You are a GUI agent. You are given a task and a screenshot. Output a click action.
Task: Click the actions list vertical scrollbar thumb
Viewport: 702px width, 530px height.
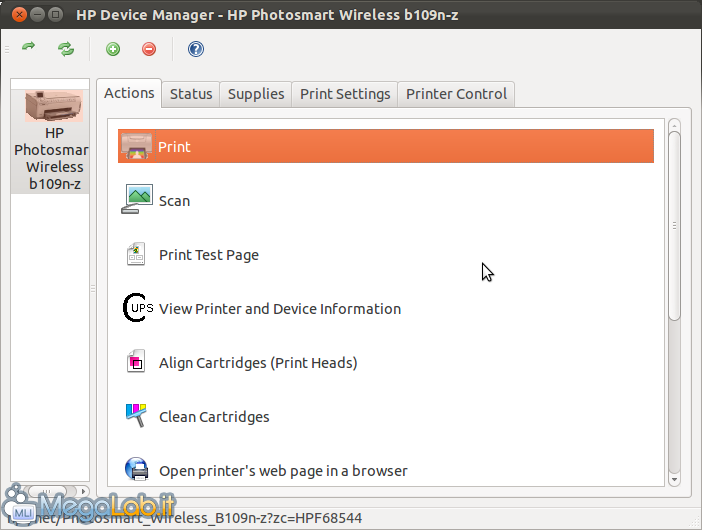(674, 226)
